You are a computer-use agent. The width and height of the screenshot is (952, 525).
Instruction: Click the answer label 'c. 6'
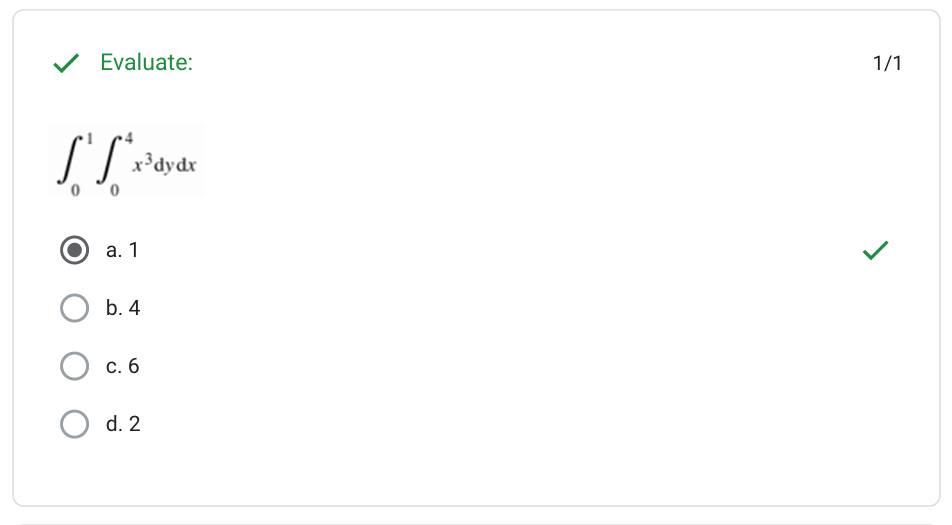123,366
